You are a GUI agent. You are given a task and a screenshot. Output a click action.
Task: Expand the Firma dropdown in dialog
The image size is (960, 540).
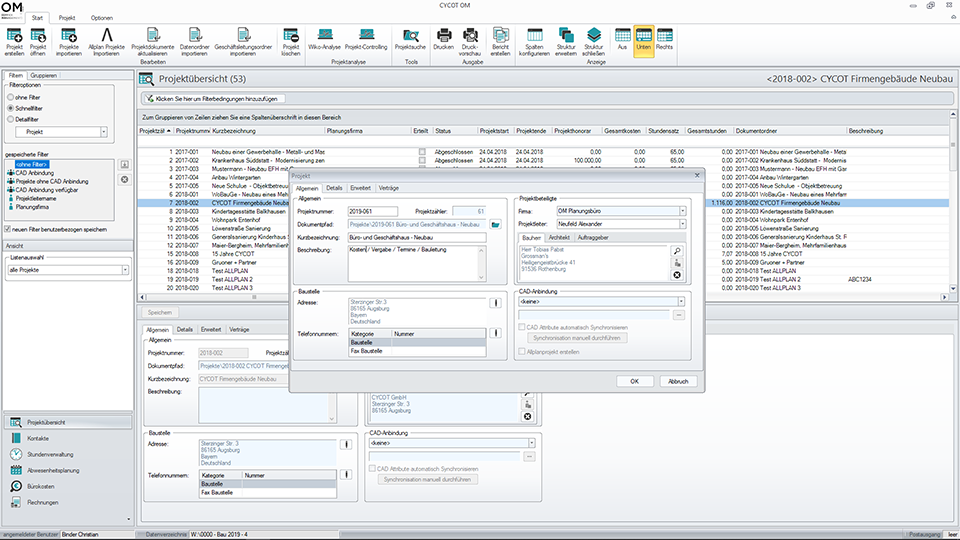pyautogui.click(x=683, y=211)
